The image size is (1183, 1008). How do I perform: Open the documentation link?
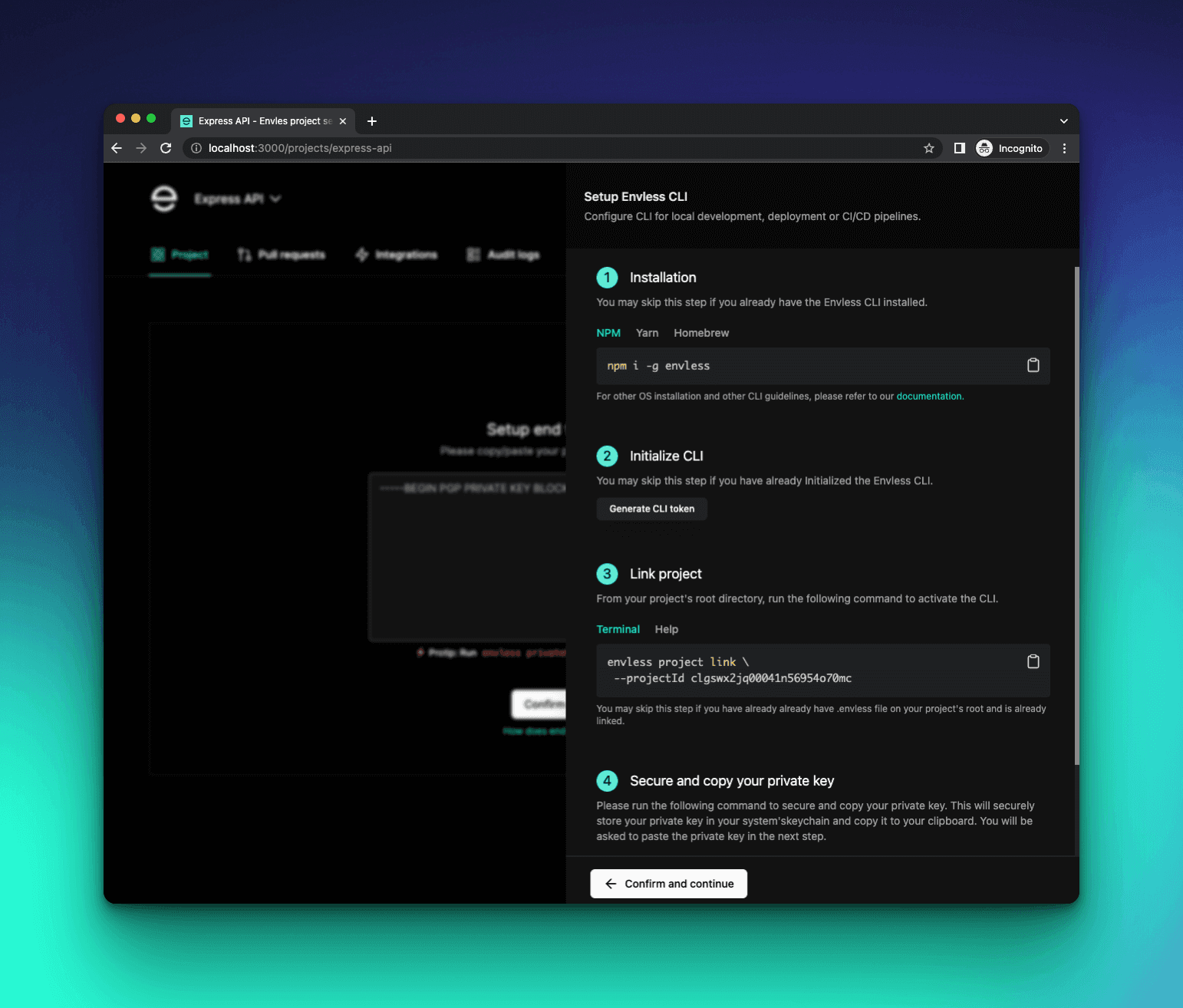928,397
